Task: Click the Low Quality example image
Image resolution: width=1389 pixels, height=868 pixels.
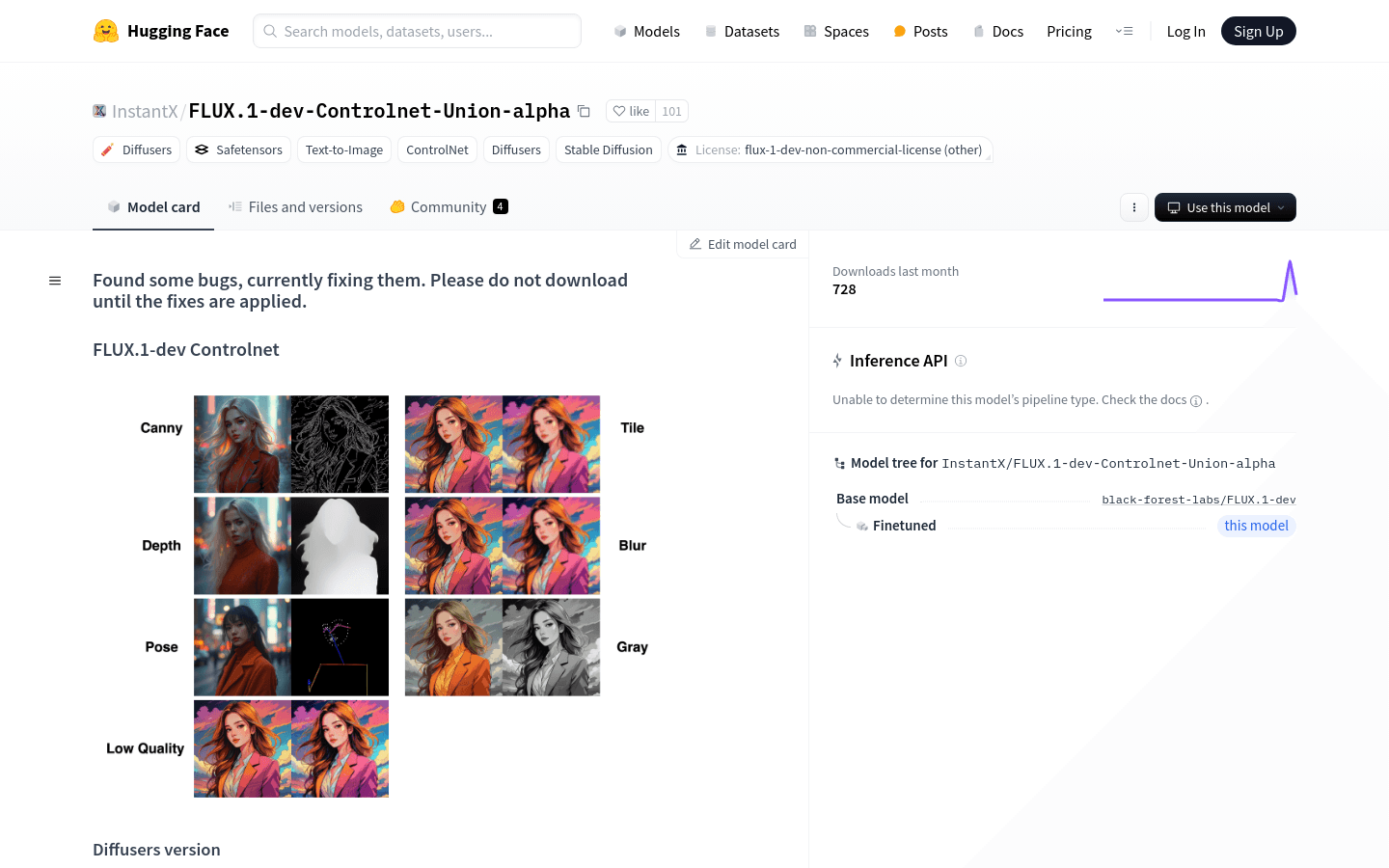Action: tap(291, 748)
